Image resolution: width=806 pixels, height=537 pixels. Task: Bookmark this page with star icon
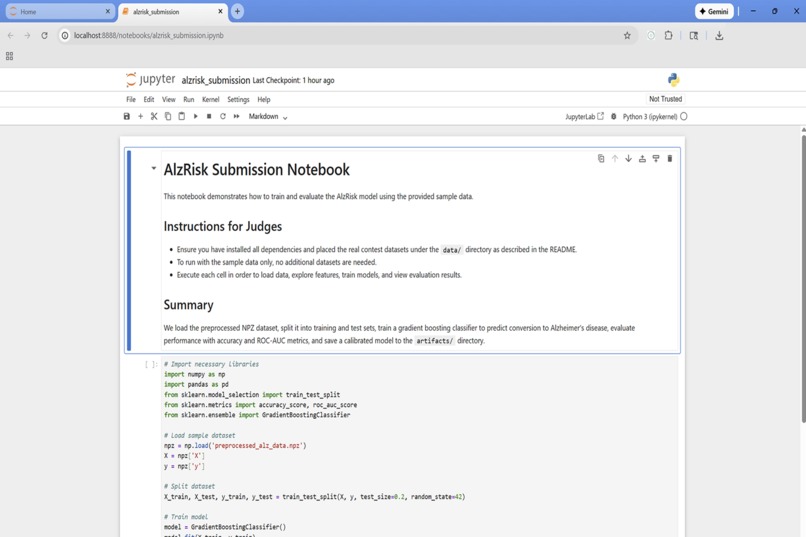pyautogui.click(x=627, y=35)
